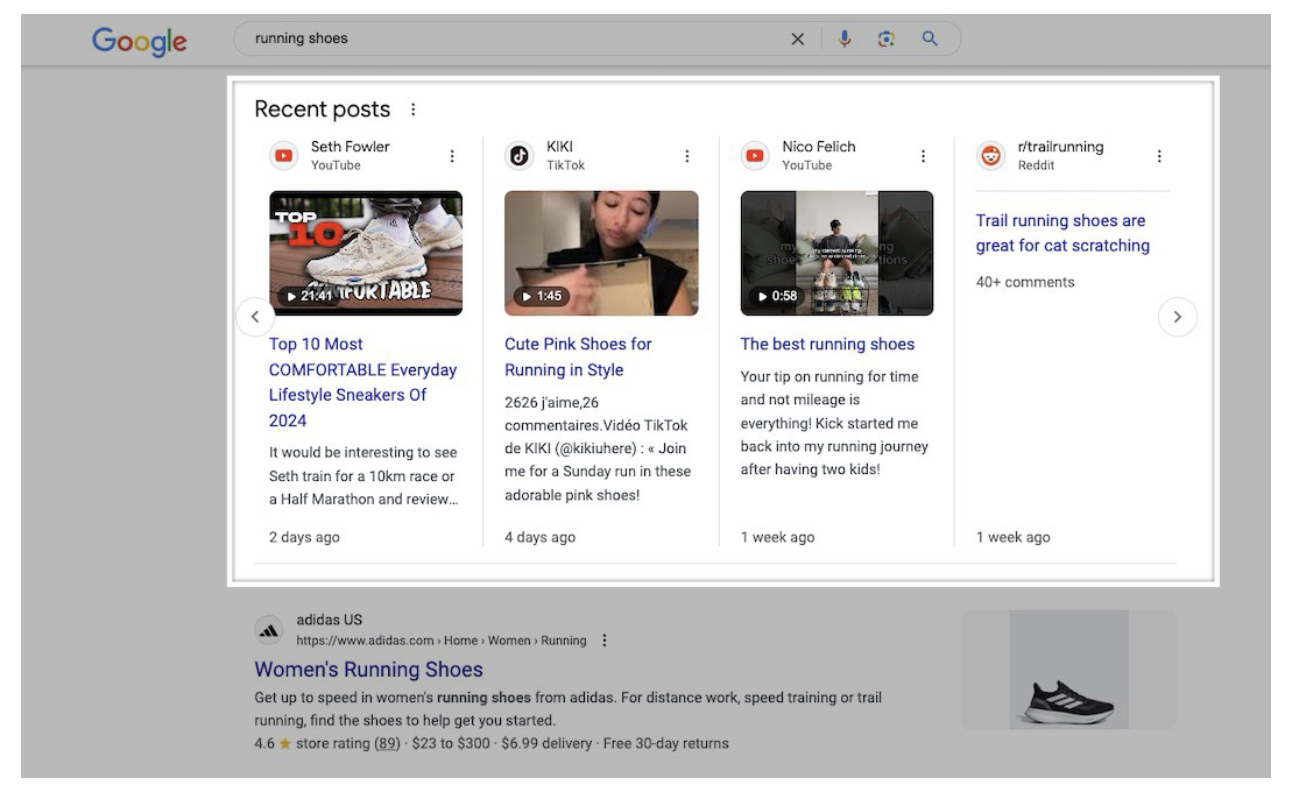Click the Nico Felich author name
The image size is (1296, 794).
tap(819, 147)
